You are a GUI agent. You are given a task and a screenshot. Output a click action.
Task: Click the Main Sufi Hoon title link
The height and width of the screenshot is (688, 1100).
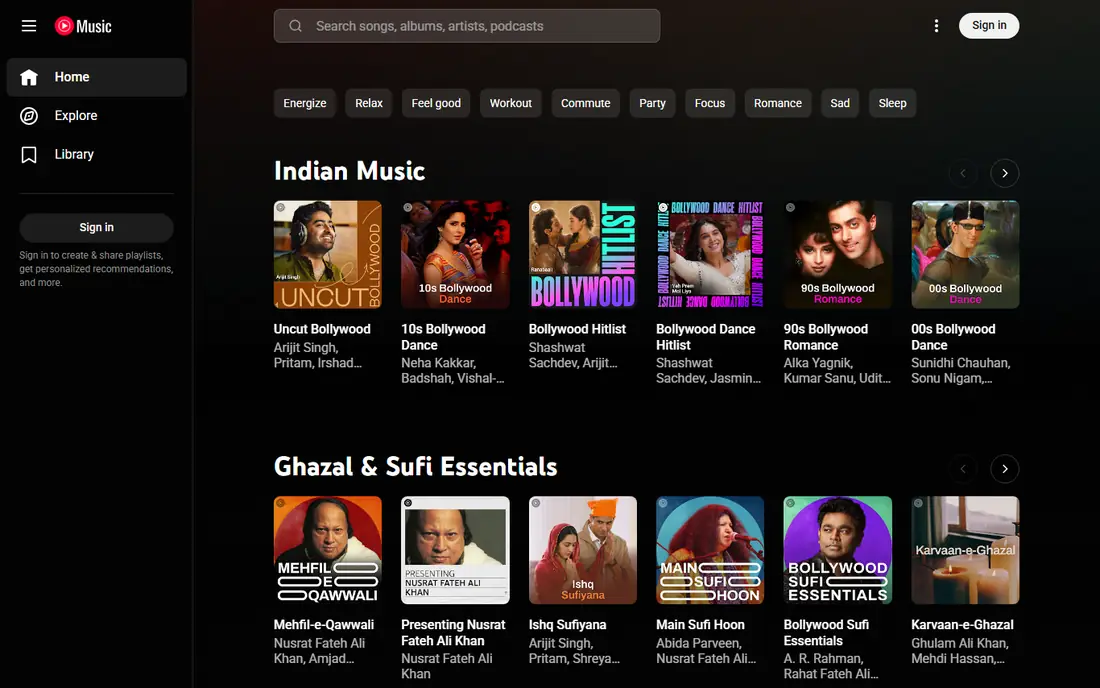pyautogui.click(x=700, y=625)
